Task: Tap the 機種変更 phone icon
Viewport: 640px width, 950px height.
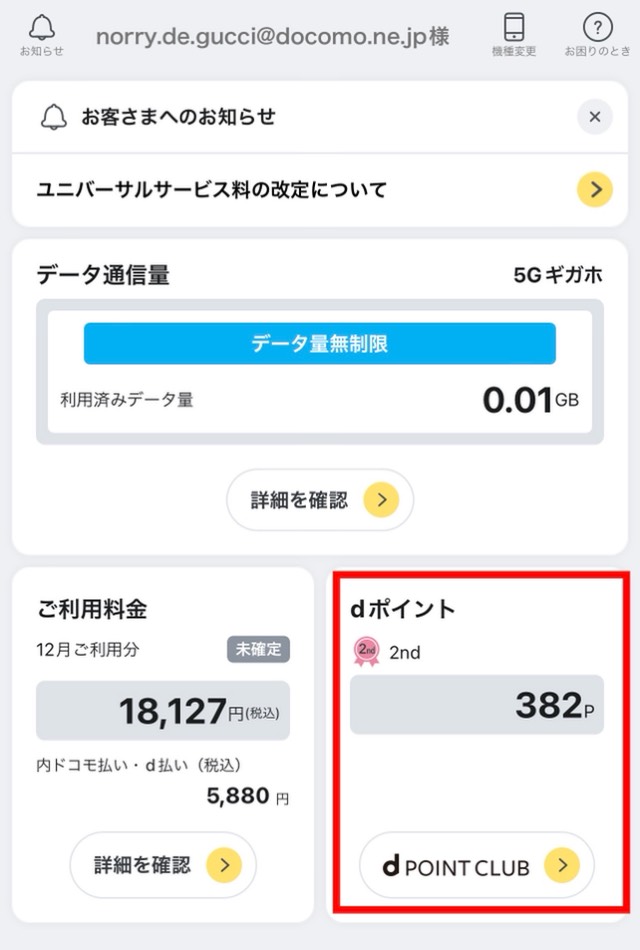Action: tap(514, 35)
